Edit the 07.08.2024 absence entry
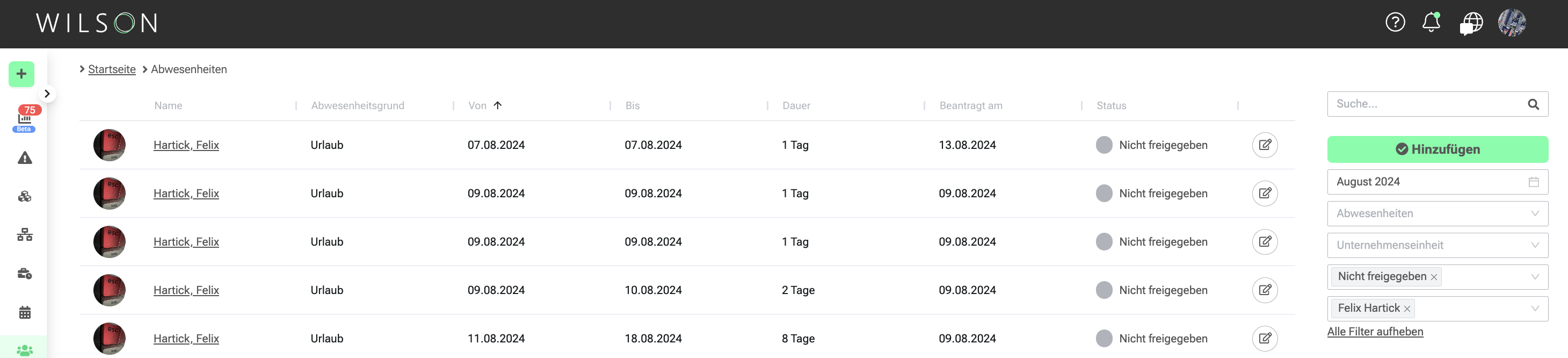 point(1265,145)
